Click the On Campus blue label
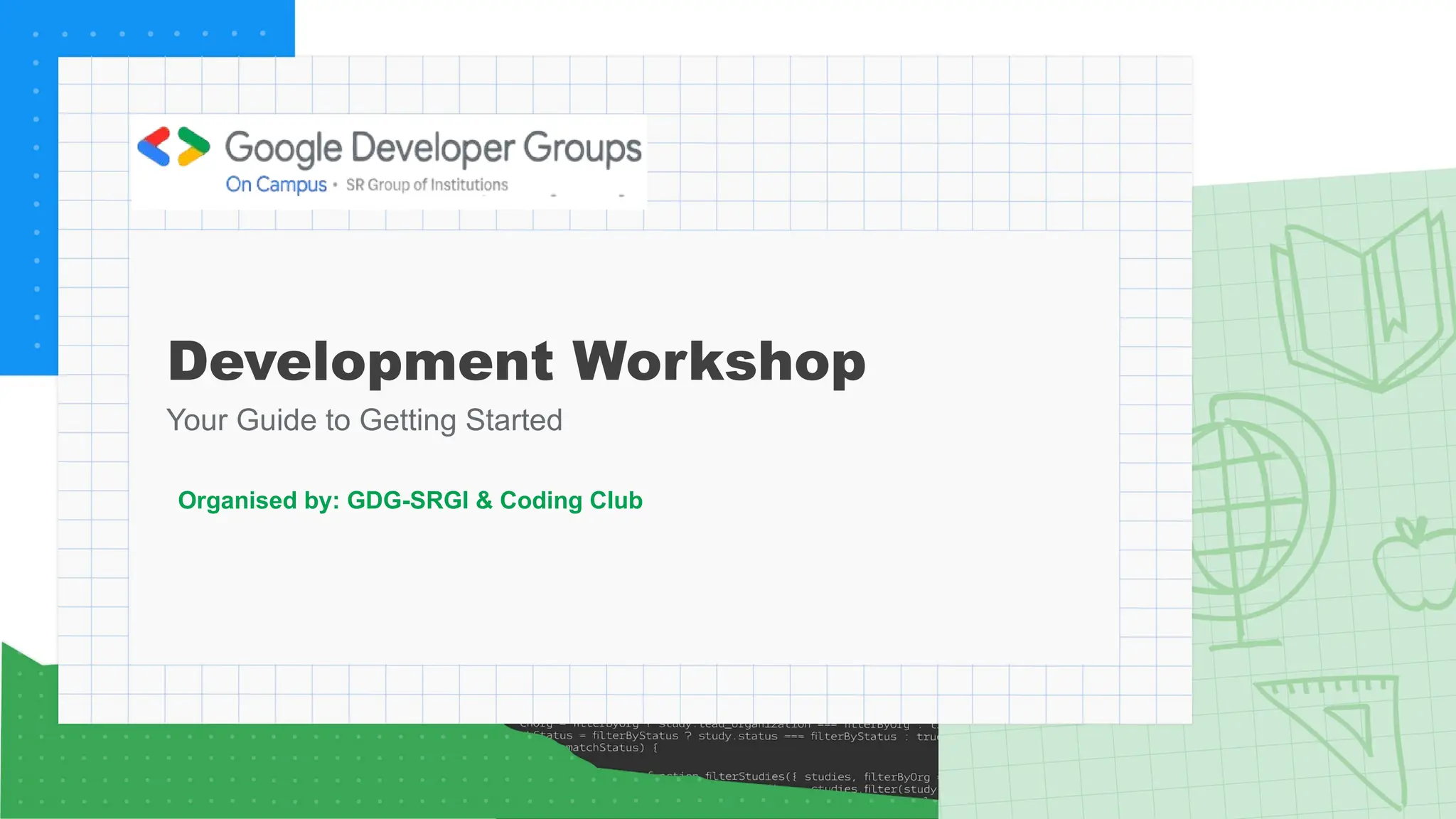The width and height of the screenshot is (1456, 819). click(x=276, y=185)
